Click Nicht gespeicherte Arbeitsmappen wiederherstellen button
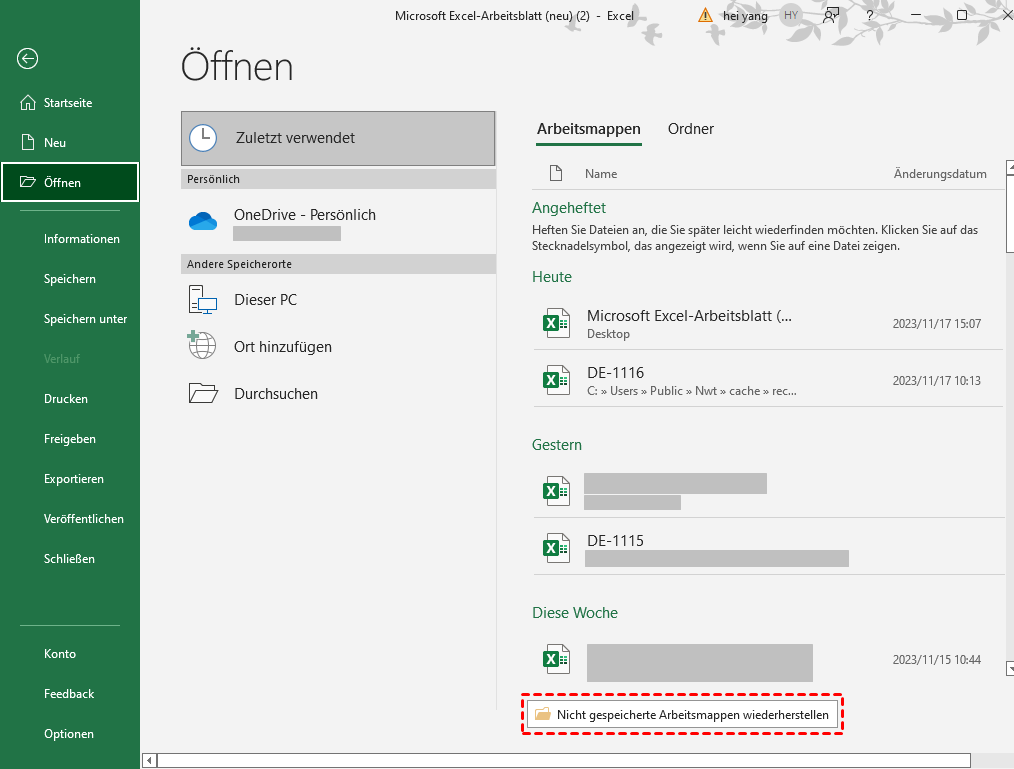Viewport: 1014px width, 769px height. 682,715
